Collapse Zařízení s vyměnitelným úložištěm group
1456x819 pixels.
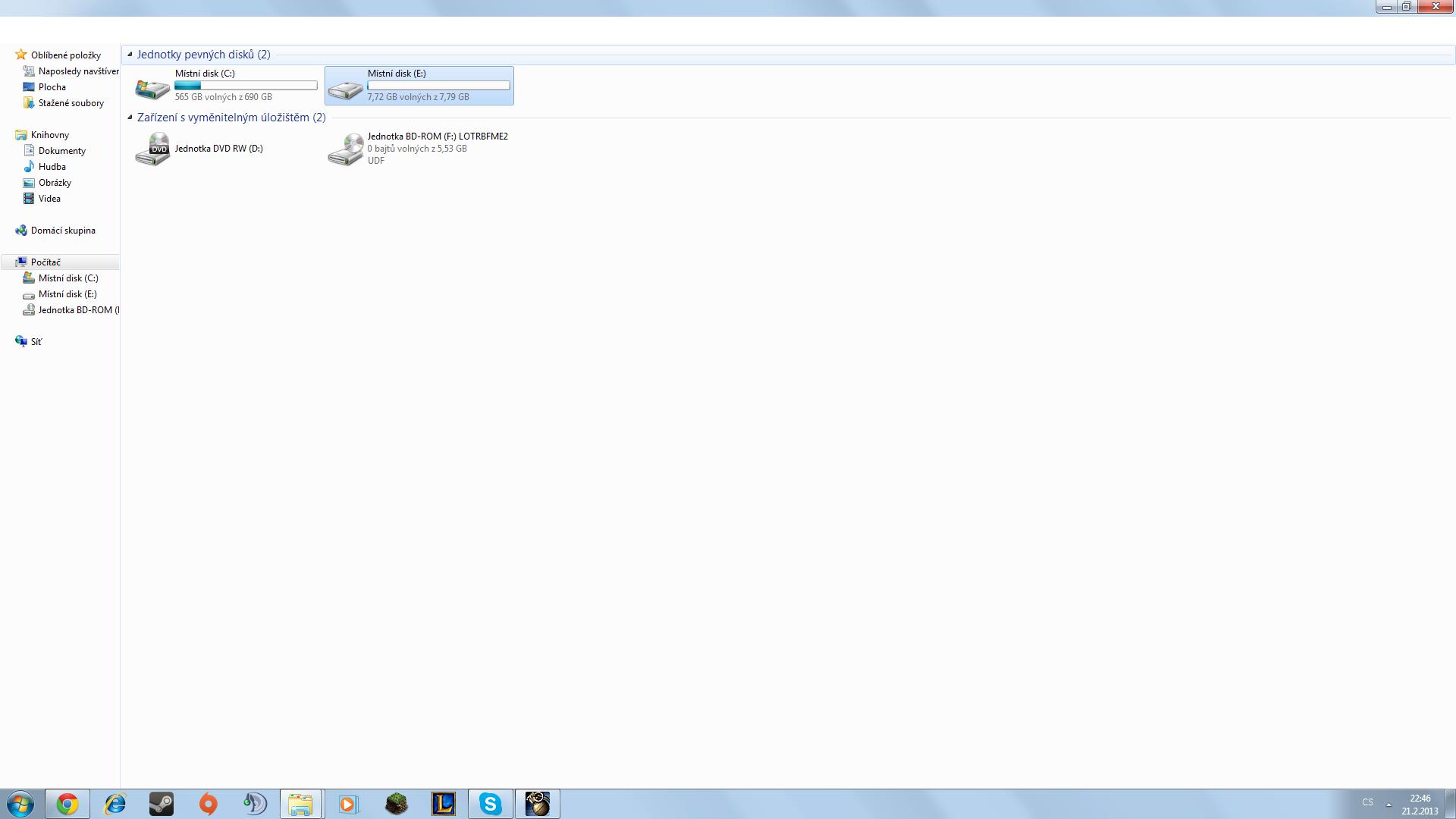pyautogui.click(x=130, y=118)
